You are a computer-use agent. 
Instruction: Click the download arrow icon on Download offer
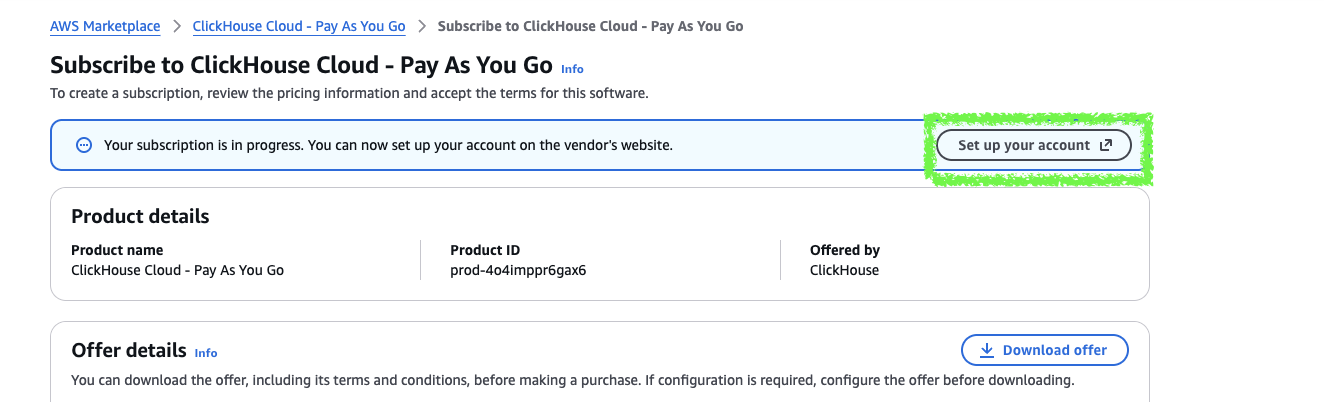click(987, 350)
